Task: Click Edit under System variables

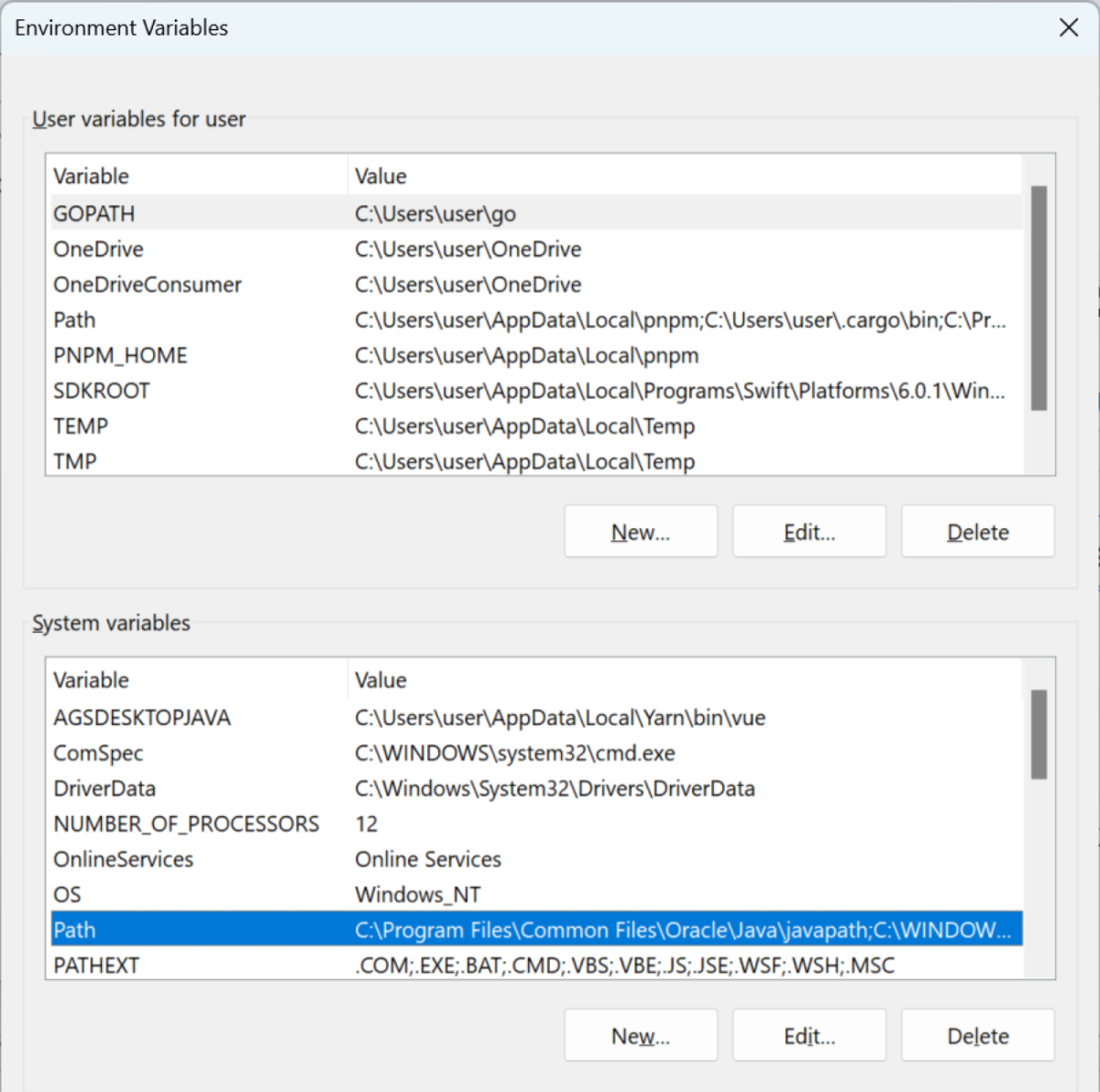Action: pyautogui.click(x=808, y=1034)
